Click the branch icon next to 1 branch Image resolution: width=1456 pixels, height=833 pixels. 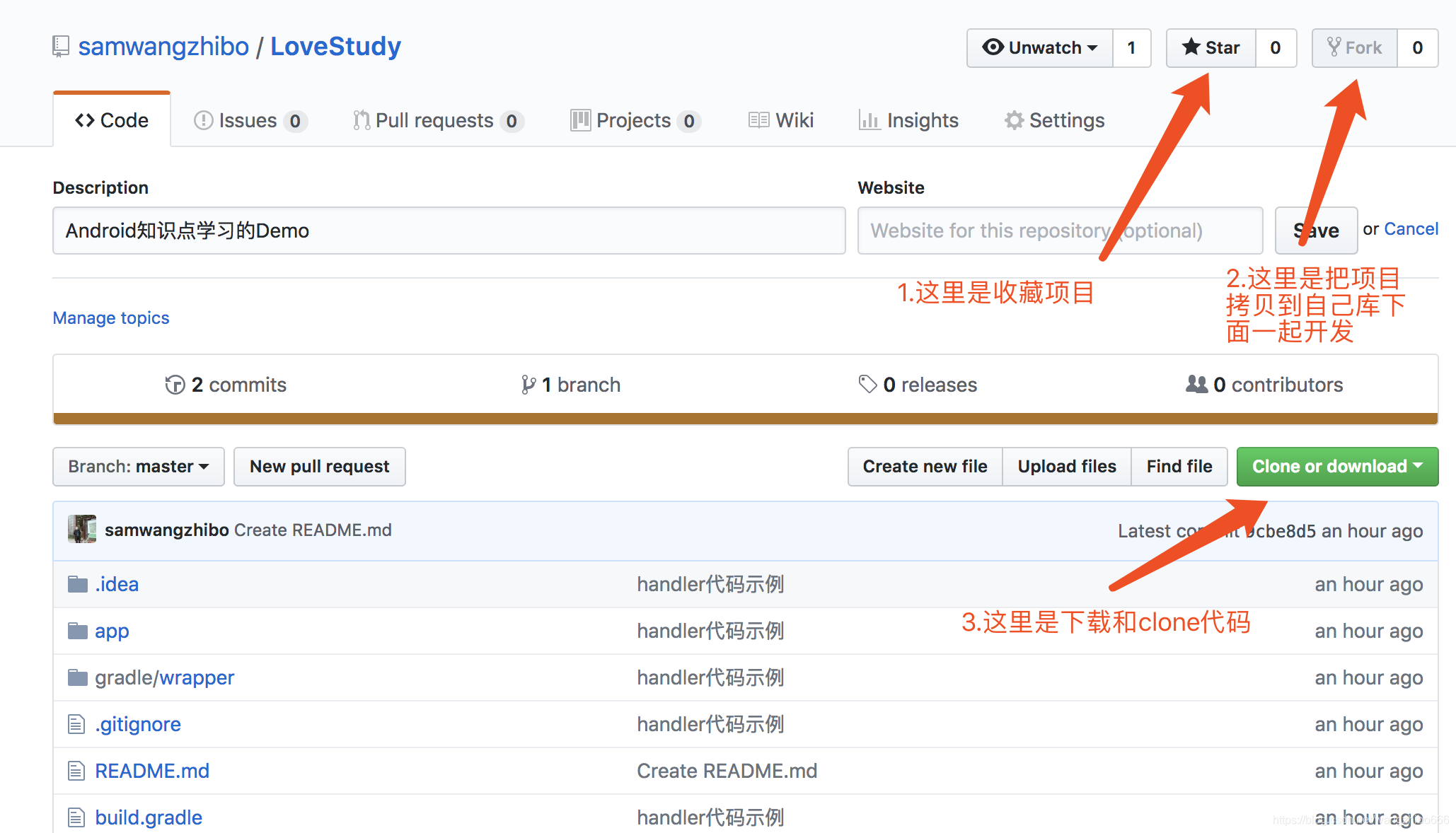point(528,385)
